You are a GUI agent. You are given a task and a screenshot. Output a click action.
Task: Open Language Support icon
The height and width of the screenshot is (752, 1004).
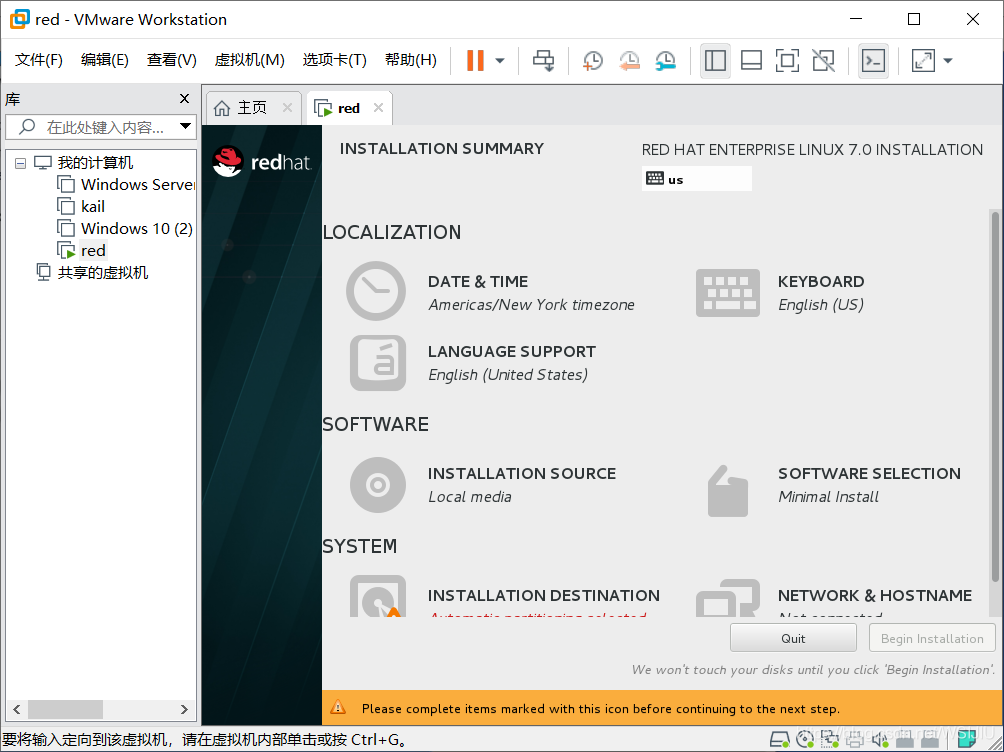click(x=378, y=363)
